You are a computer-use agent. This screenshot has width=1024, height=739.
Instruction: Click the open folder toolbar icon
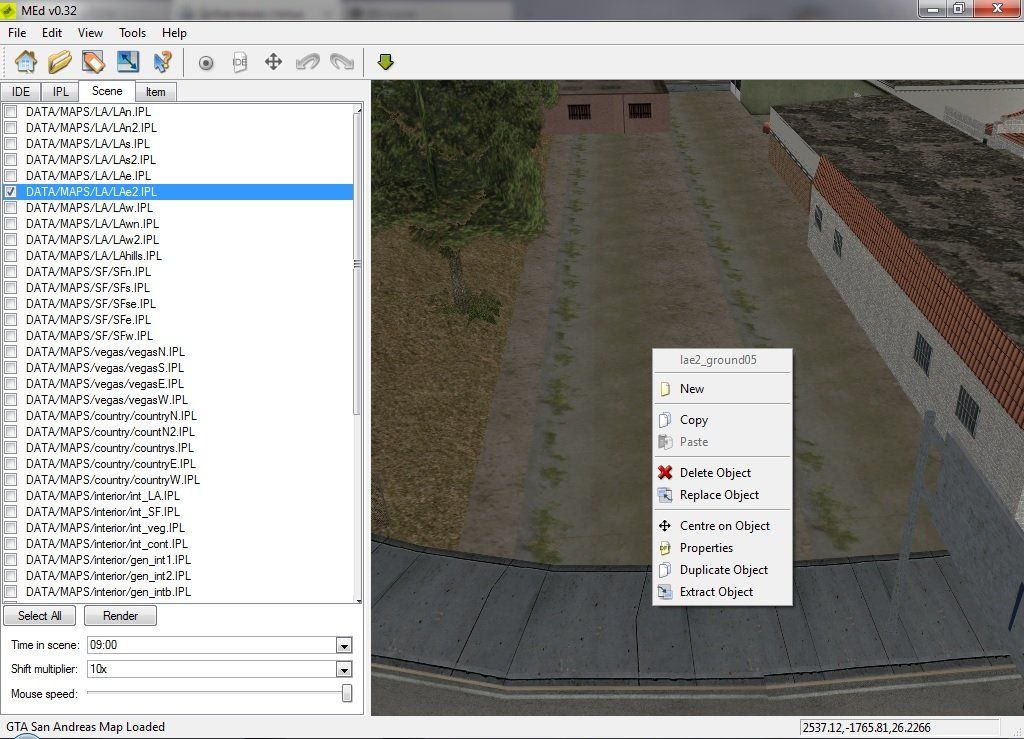(x=59, y=62)
